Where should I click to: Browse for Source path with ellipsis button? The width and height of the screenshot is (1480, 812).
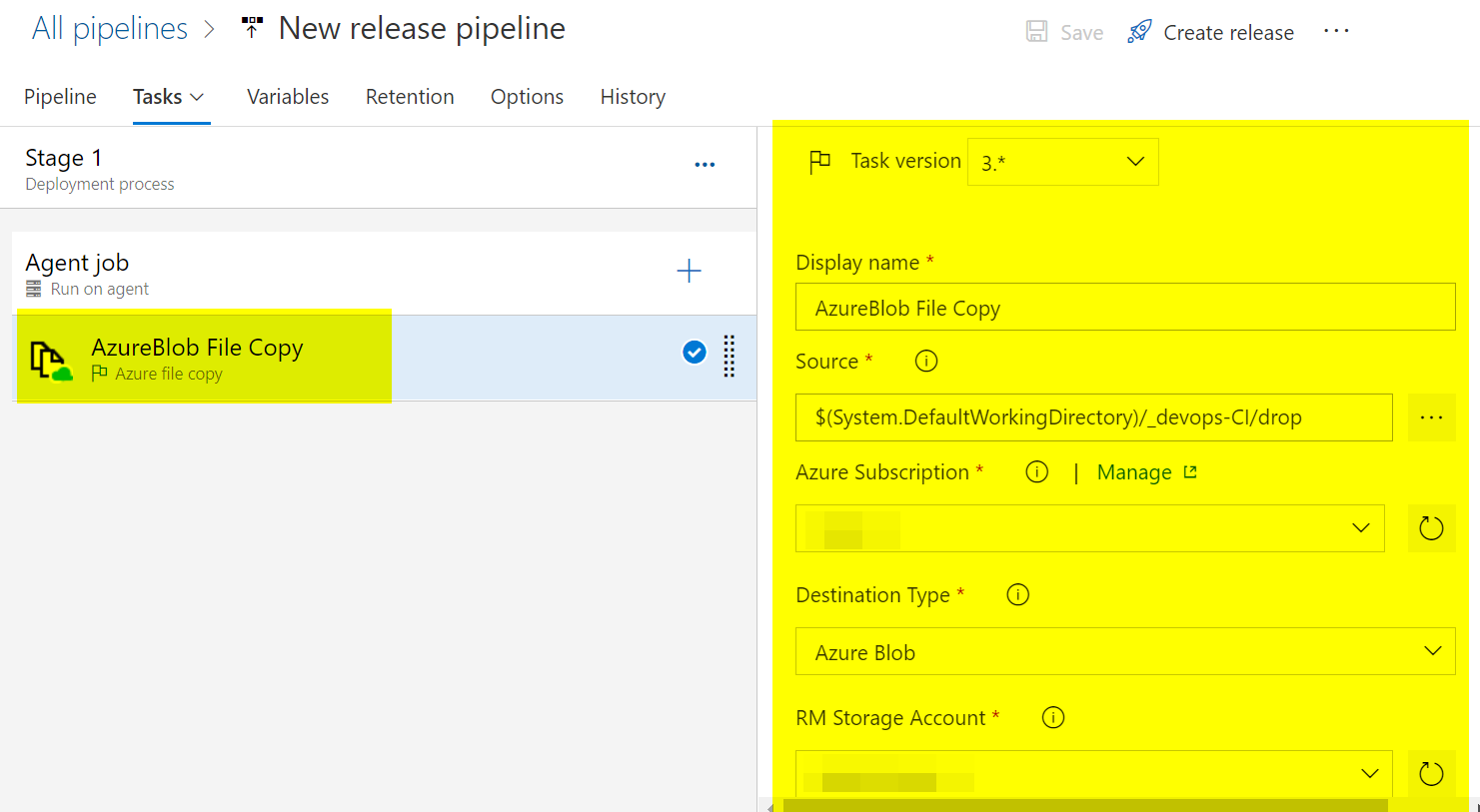(1431, 417)
